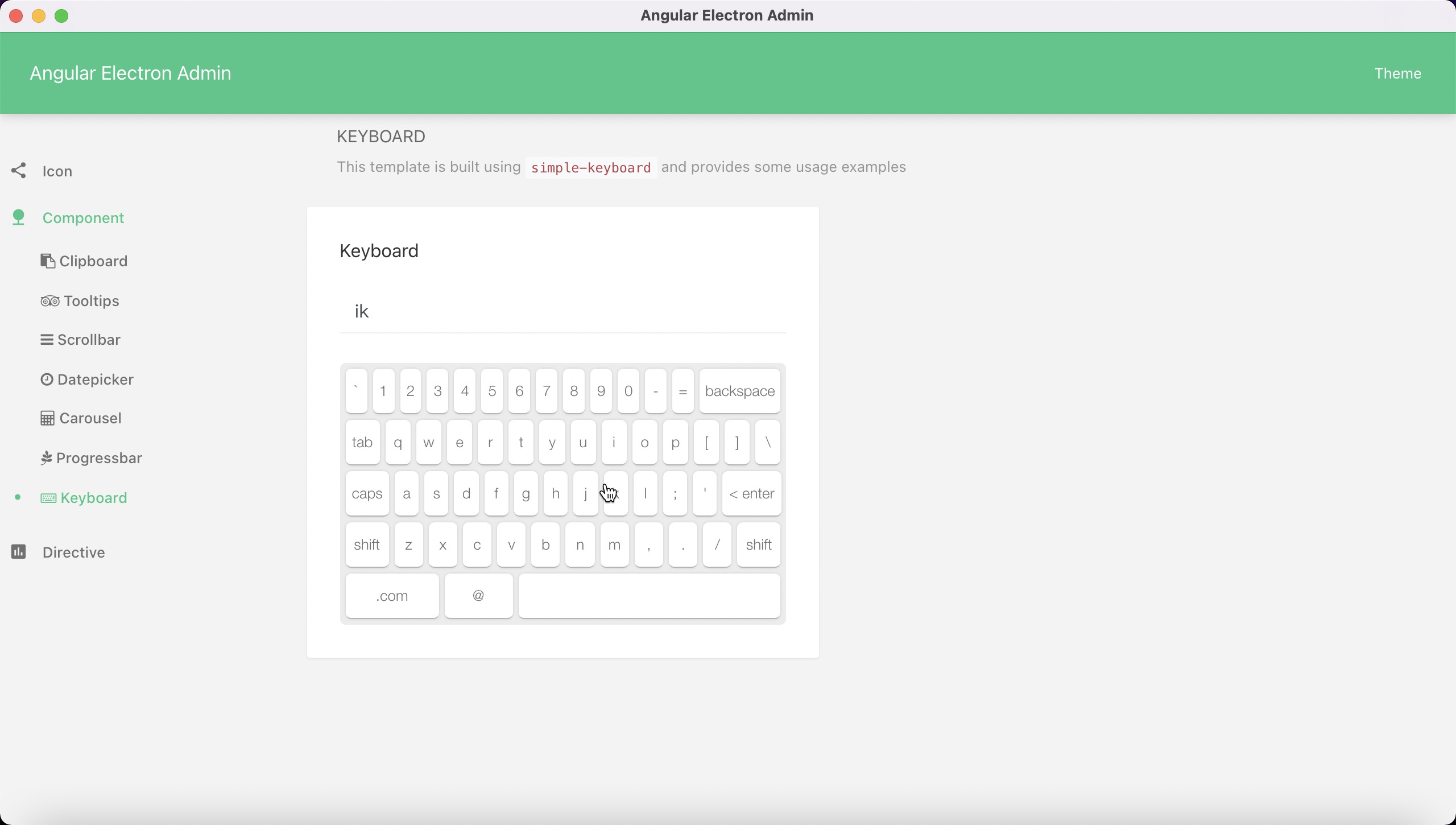Click the share icon beside Icon menu

click(x=19, y=170)
